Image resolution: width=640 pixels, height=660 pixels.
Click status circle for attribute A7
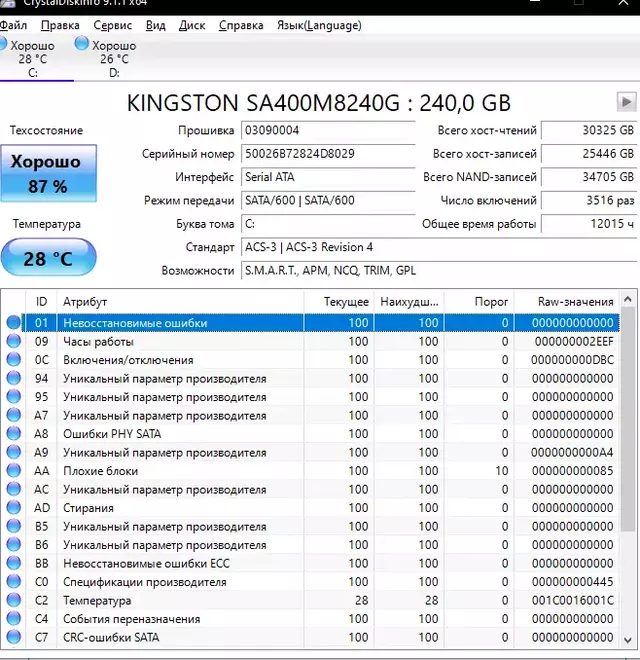tap(13, 415)
